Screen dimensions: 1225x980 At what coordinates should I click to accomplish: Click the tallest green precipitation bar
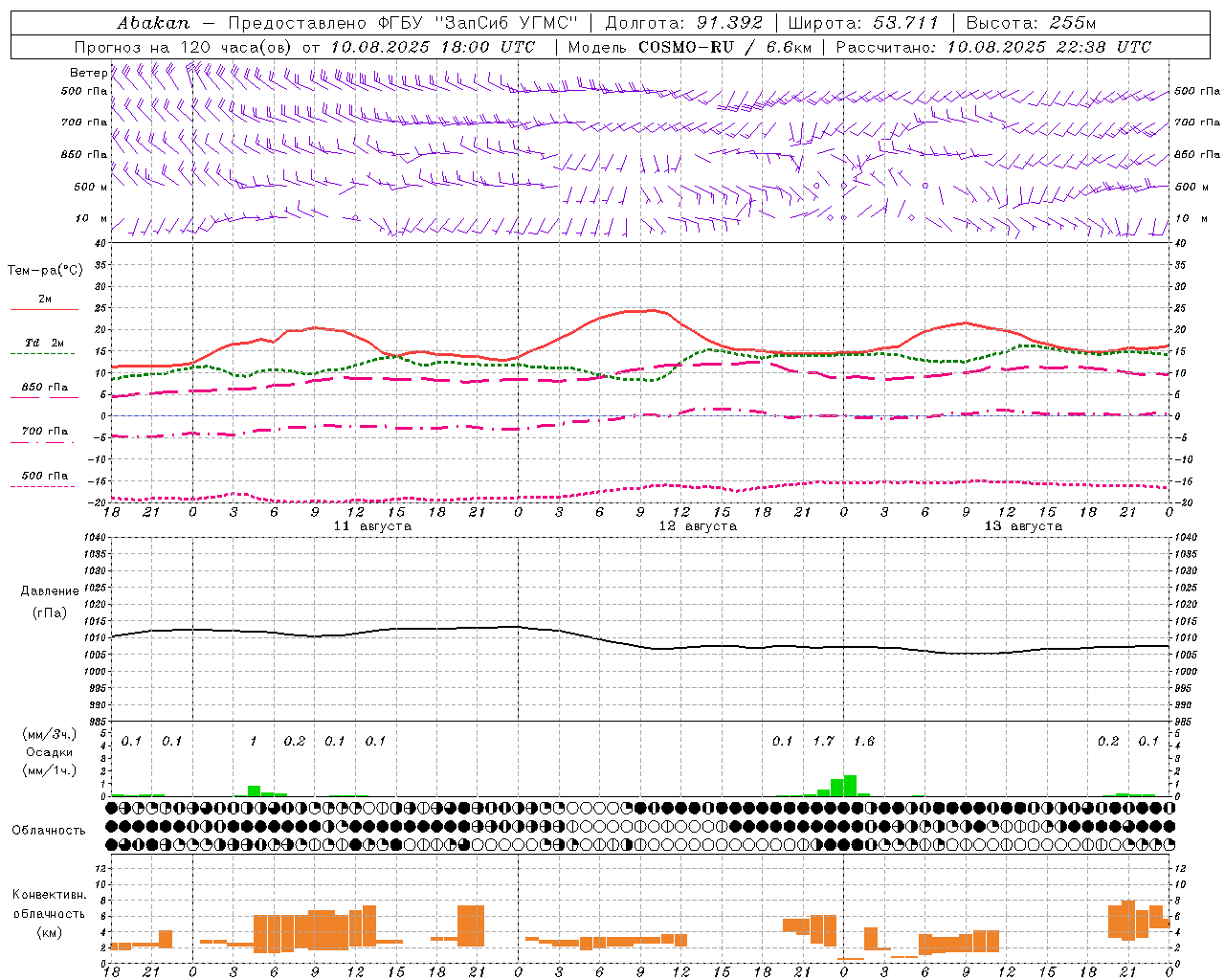point(850,786)
